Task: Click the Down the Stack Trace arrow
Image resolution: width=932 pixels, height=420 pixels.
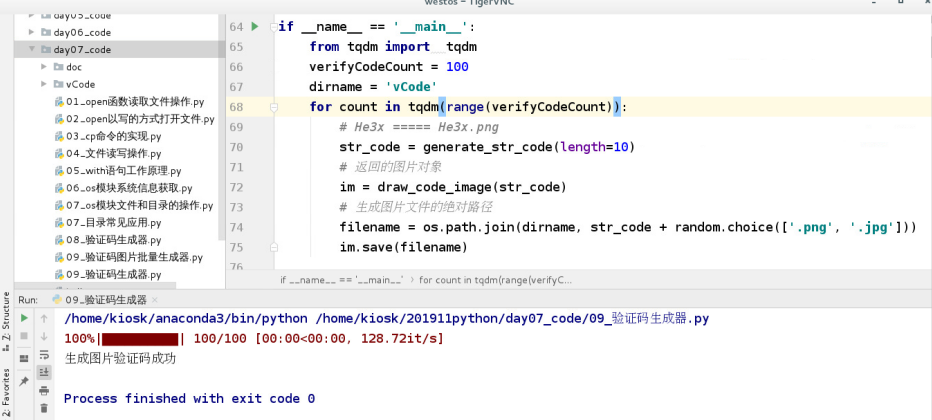Action: (x=44, y=336)
